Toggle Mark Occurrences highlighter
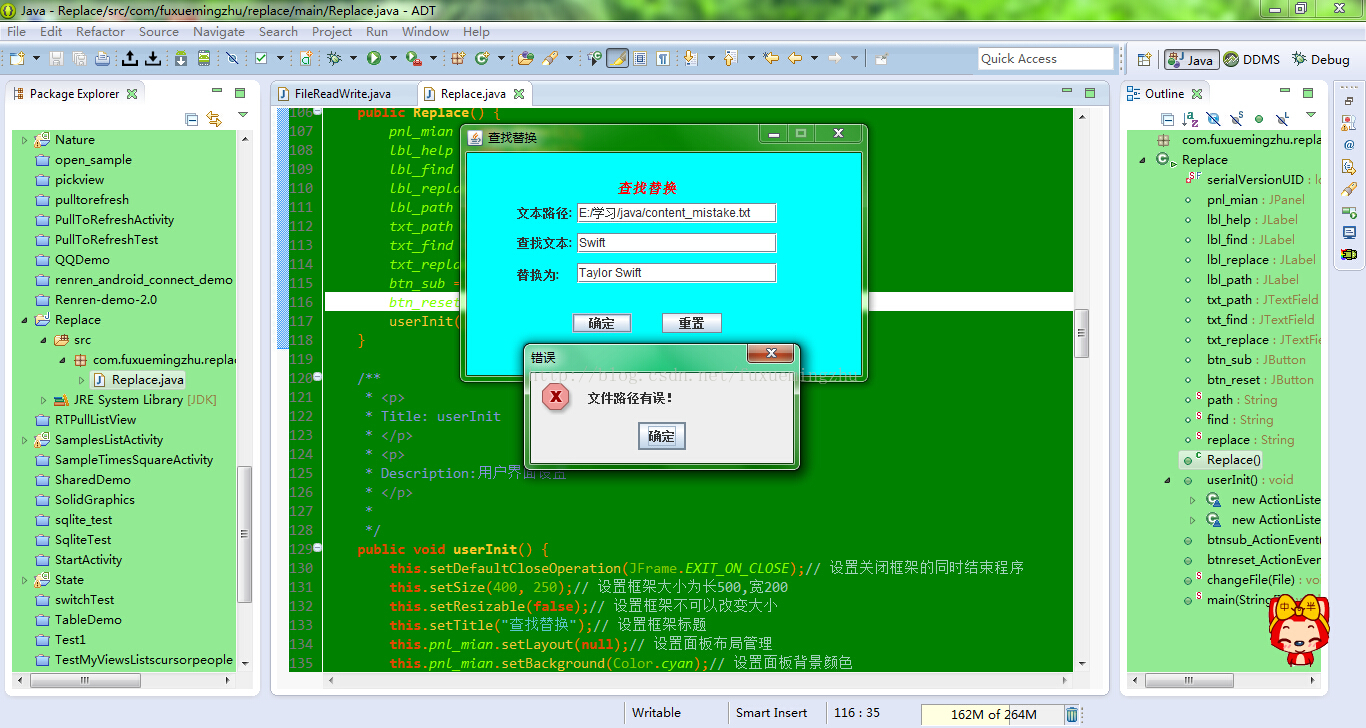Screen dimensions: 1366x728 (617, 58)
